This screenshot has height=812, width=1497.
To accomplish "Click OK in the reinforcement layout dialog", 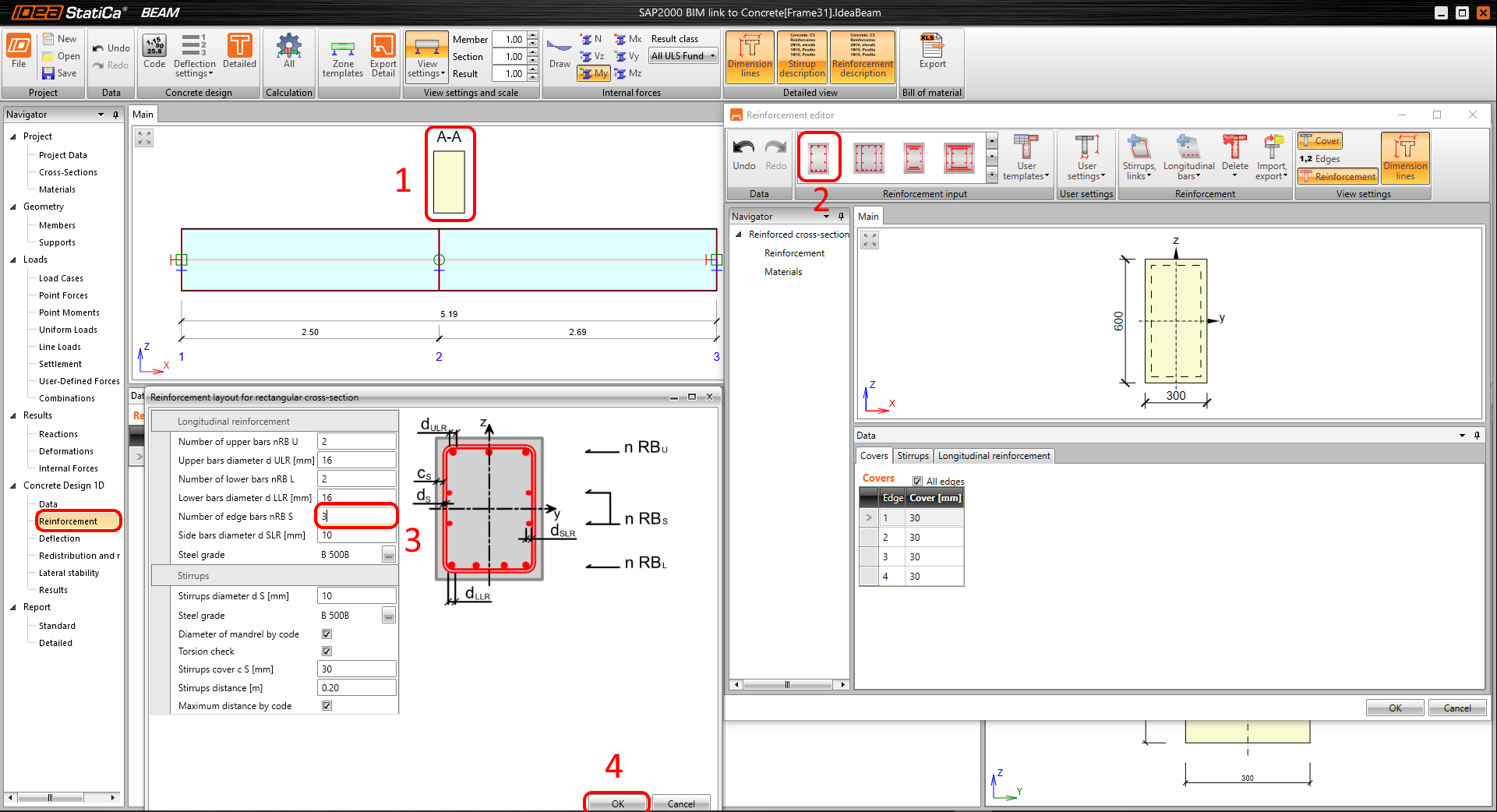I will [616, 803].
